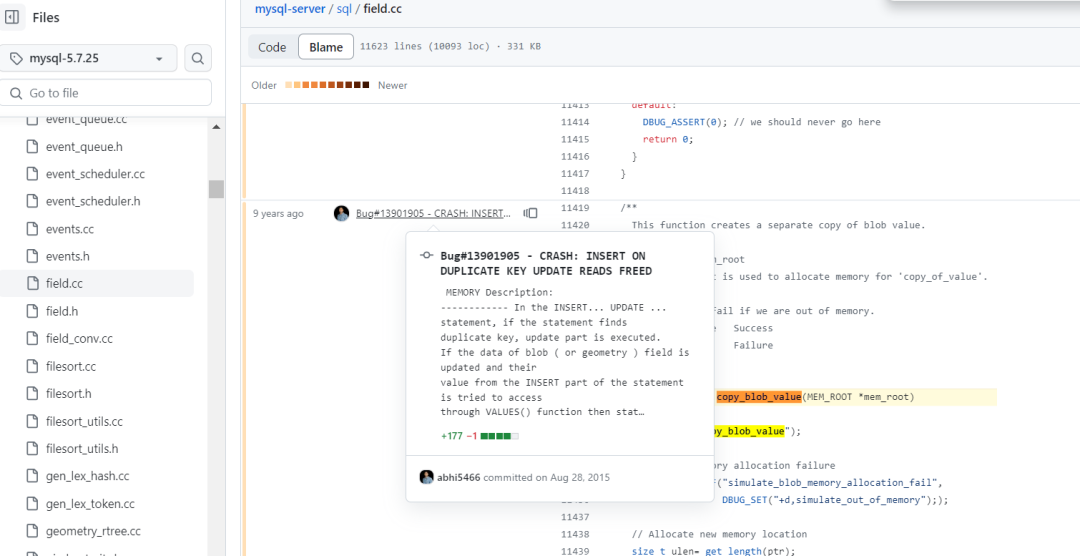This screenshot has width=1080, height=556.
Task: Click the Newer legend label
Action: 393,85
